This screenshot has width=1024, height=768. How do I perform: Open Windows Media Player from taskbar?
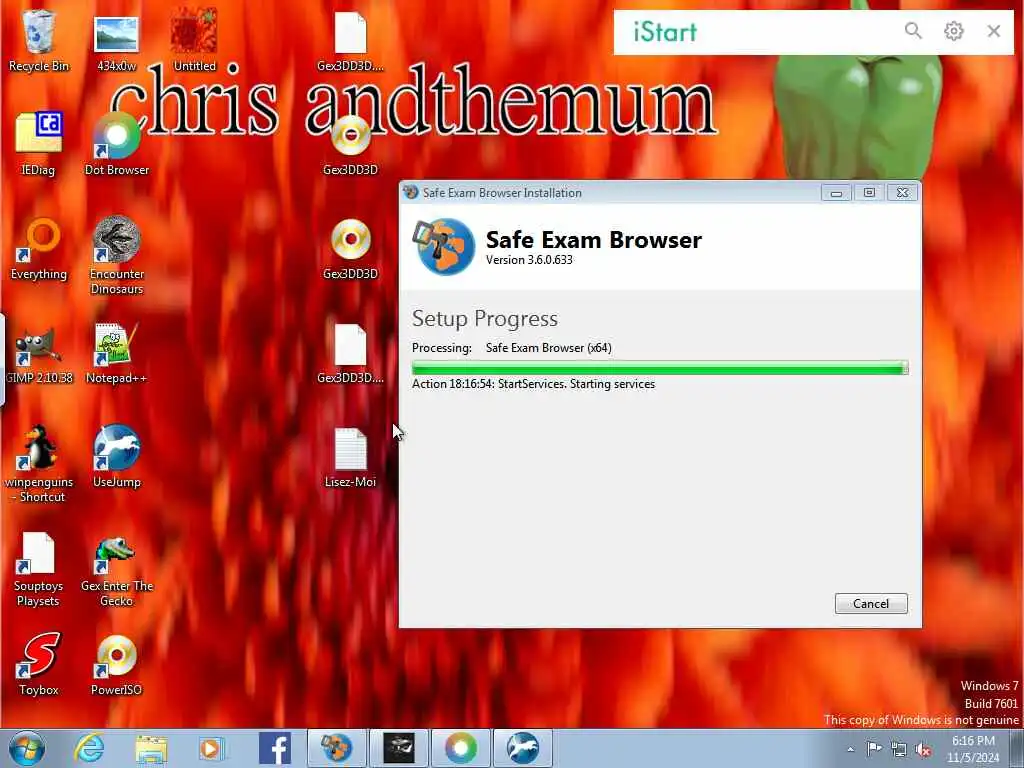212,748
